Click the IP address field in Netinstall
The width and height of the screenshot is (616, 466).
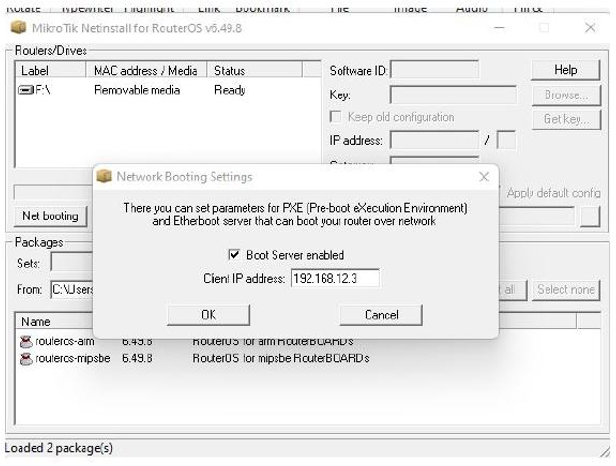click(x=434, y=140)
